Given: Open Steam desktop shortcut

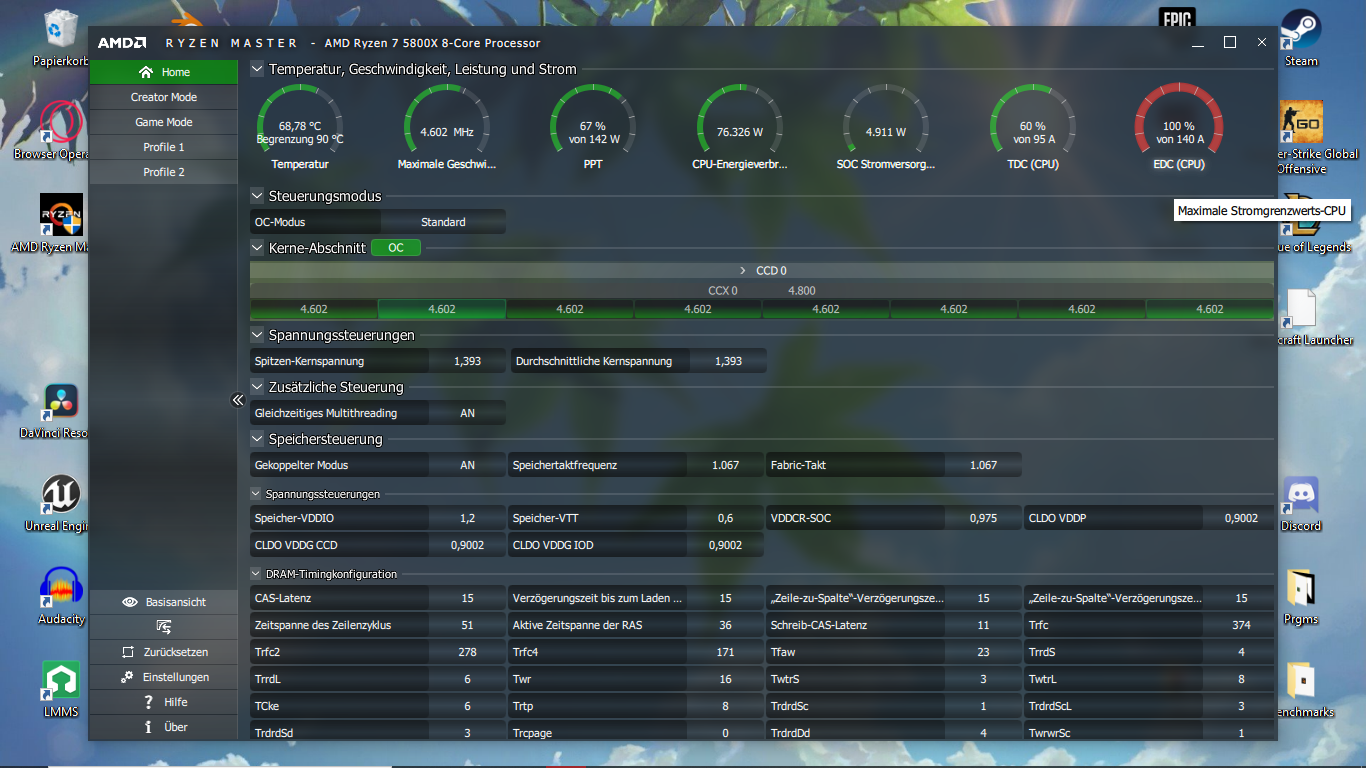Looking at the screenshot, I should tap(1301, 40).
